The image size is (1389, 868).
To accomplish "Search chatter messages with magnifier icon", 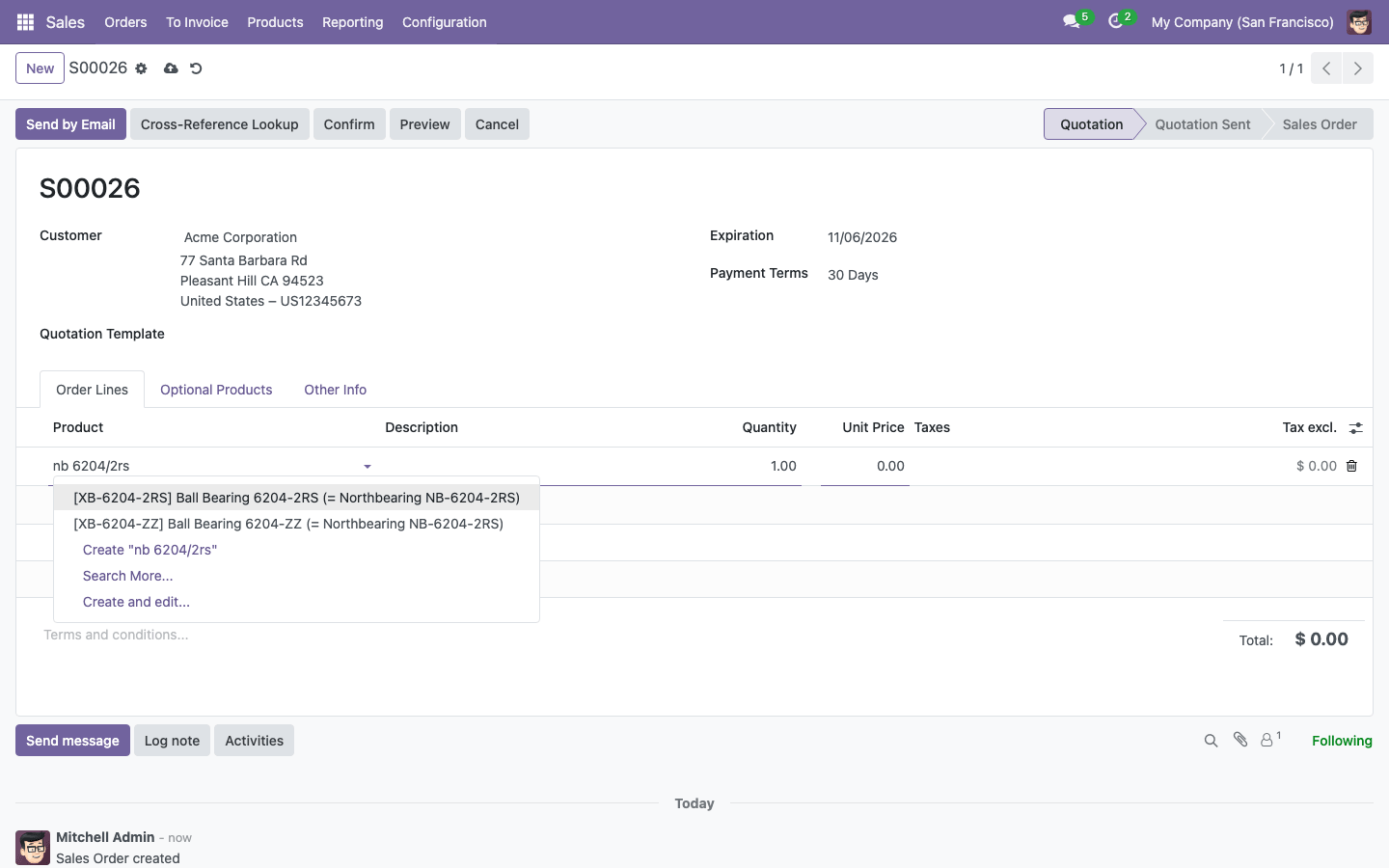I will click(x=1211, y=741).
